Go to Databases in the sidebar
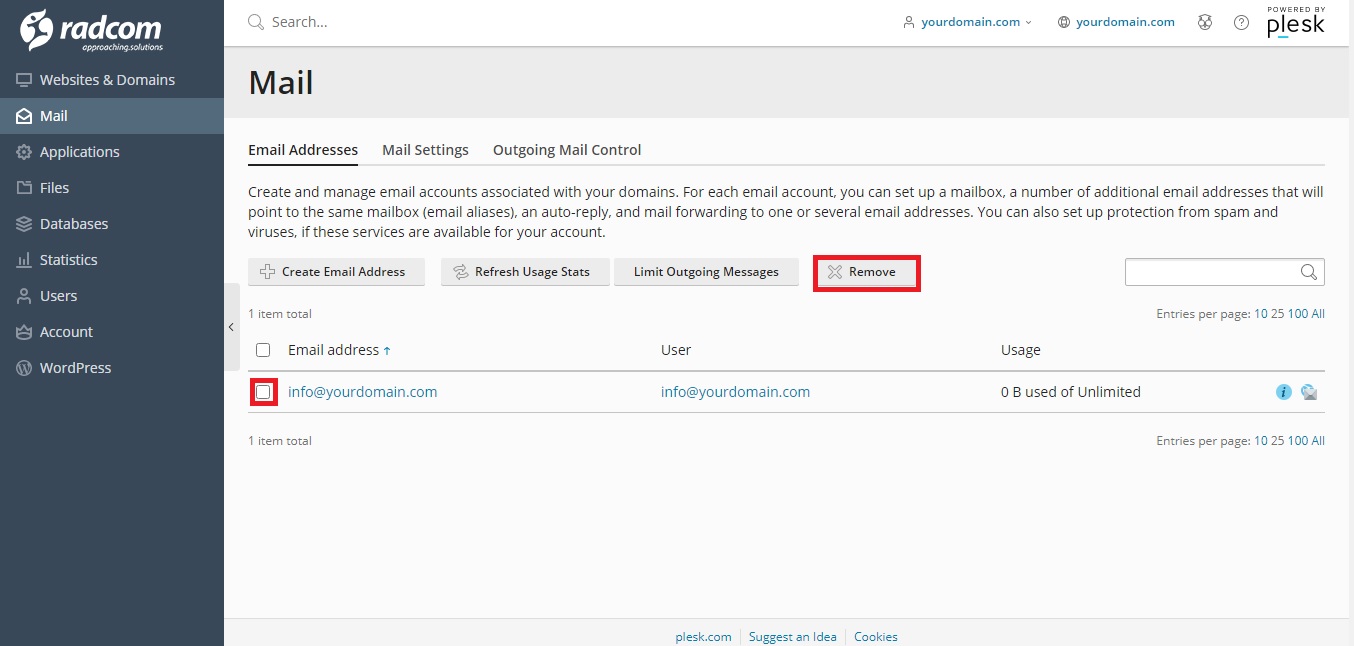Viewport: 1354px width, 646px height. pos(73,224)
